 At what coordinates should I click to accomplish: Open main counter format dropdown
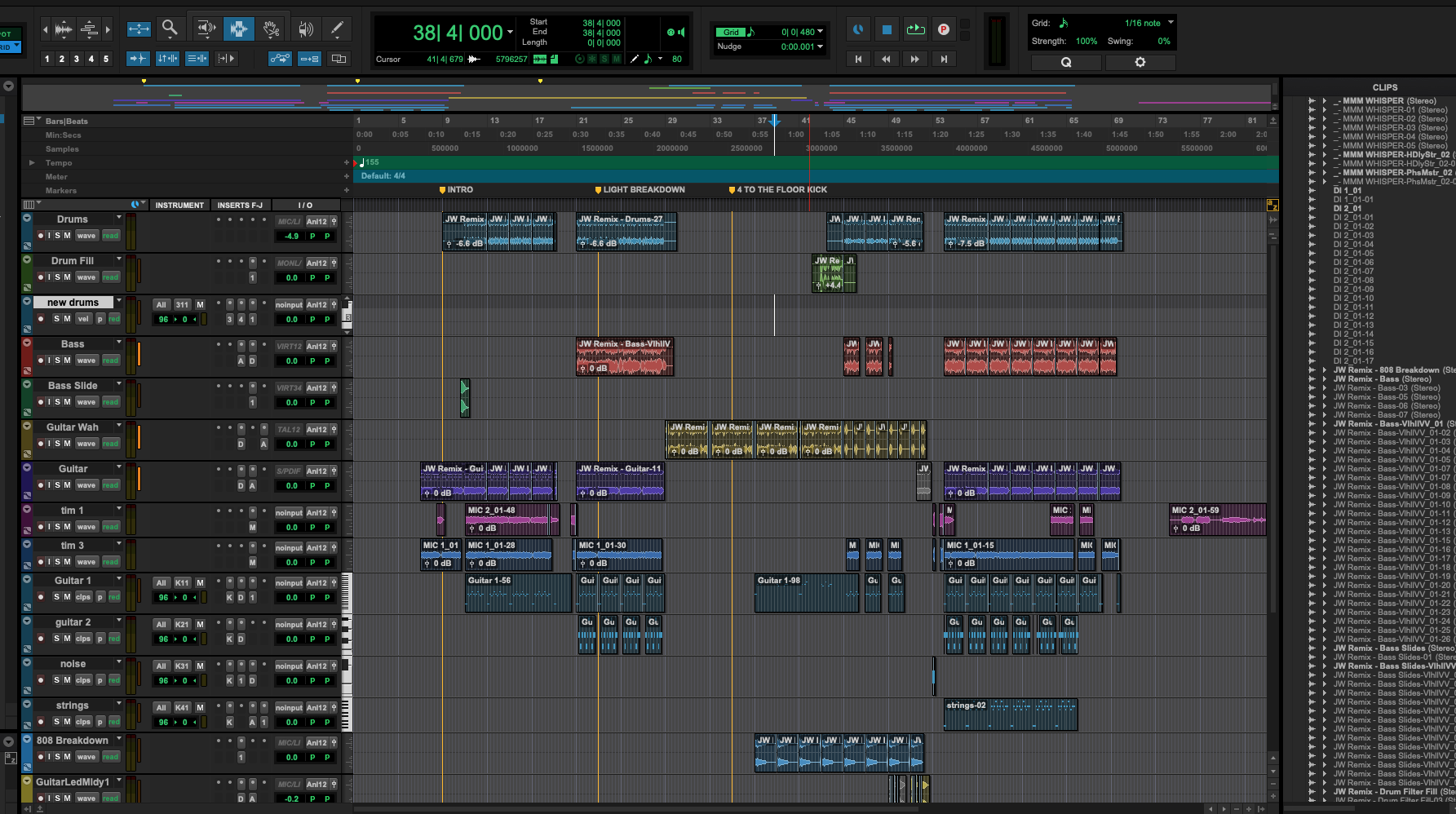pos(510,33)
